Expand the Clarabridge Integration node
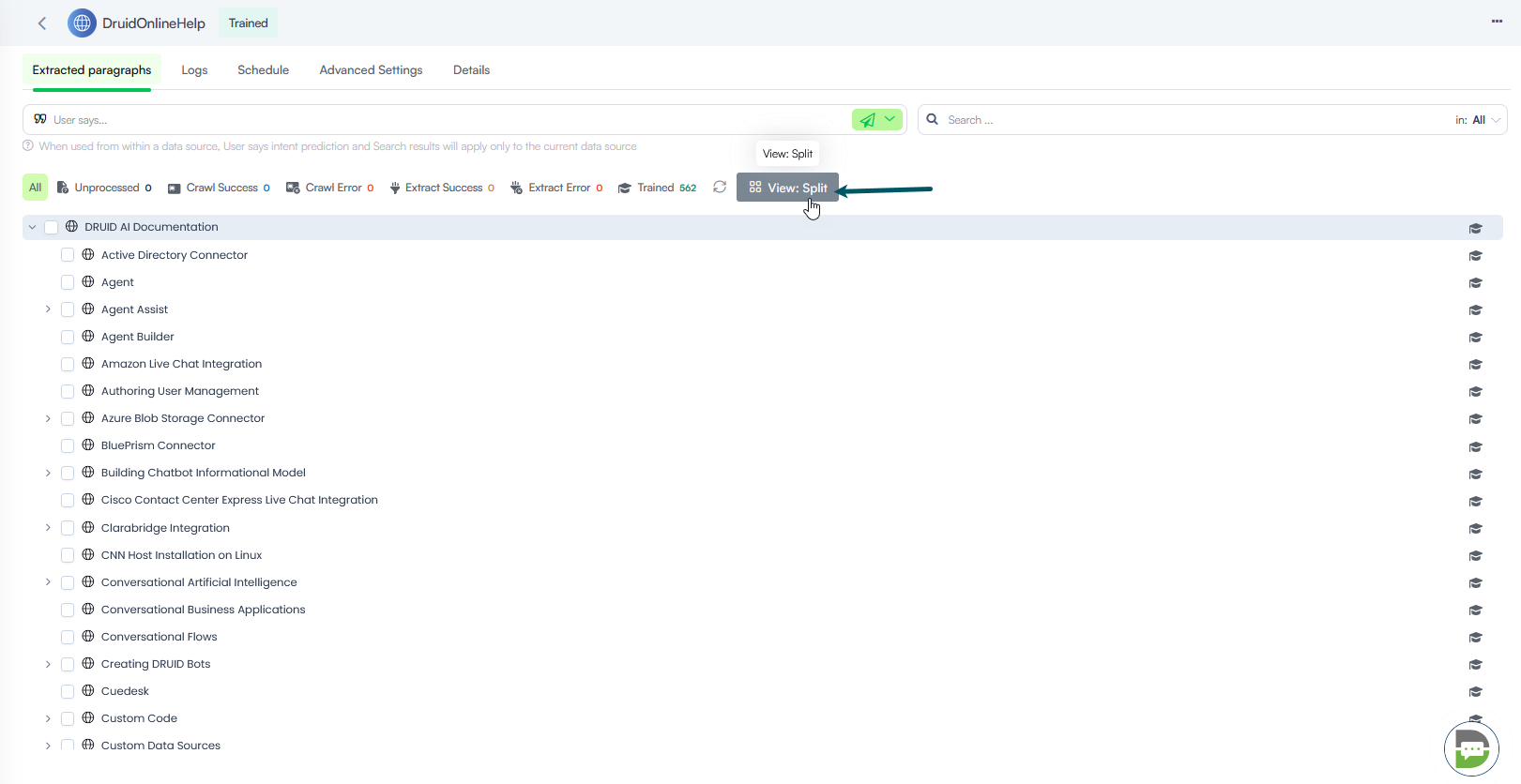This screenshot has width=1521, height=784. 48,528
